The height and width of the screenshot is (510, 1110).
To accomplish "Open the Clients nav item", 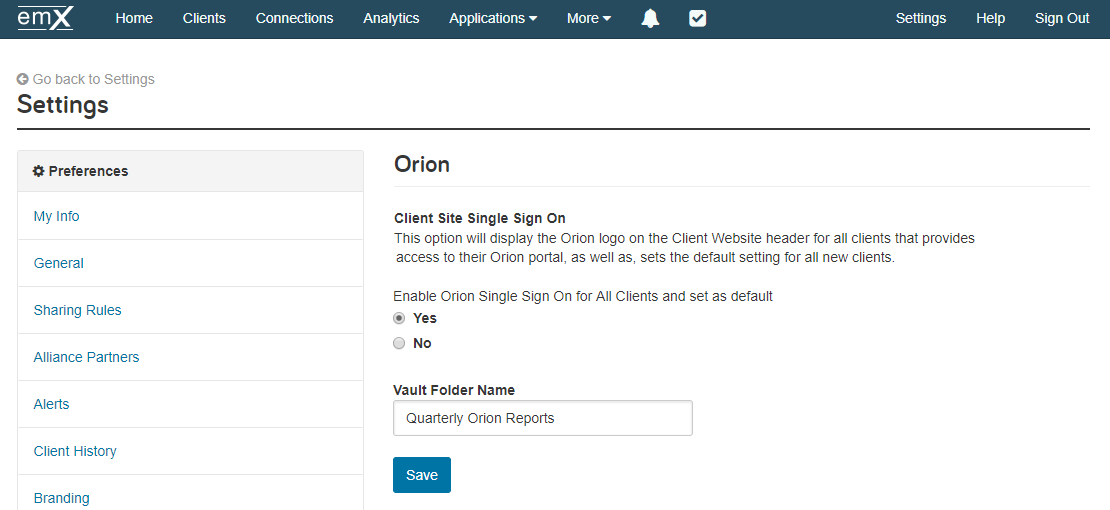I will tap(204, 18).
